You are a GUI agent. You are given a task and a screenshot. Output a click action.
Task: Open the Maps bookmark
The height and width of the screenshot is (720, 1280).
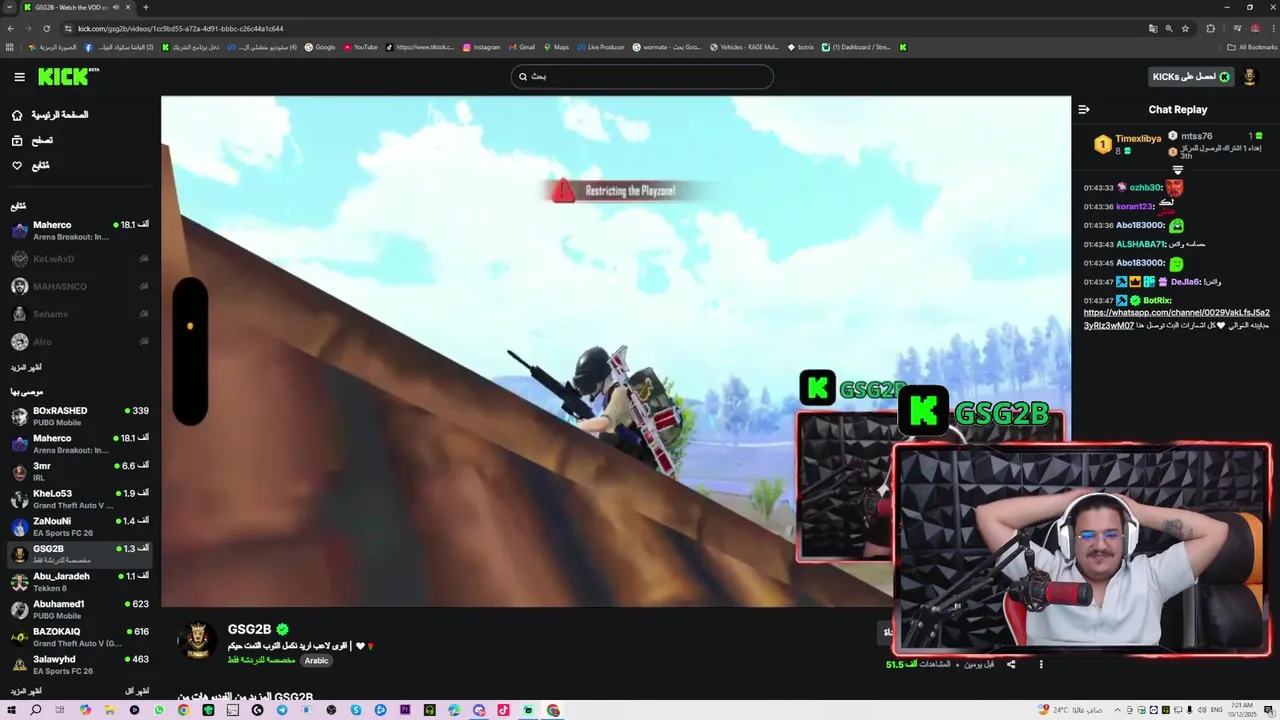[556, 47]
